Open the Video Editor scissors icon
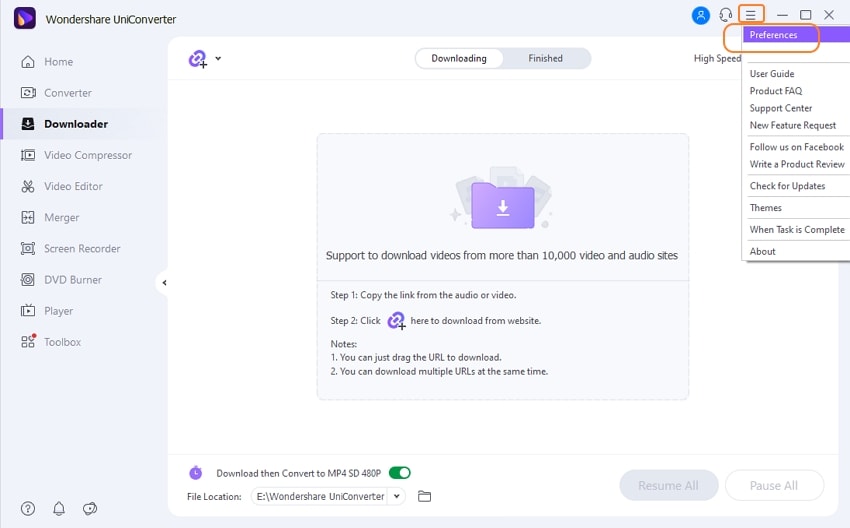Image resolution: width=850 pixels, height=528 pixels. 28,186
